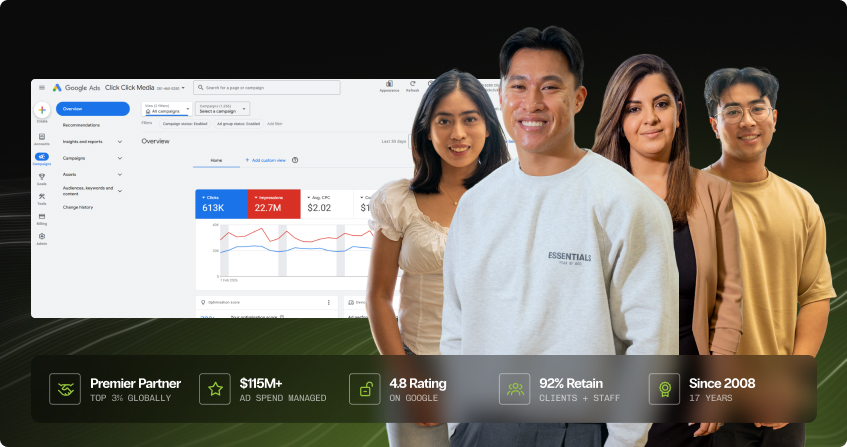Click the Create plus button
Screen dimensions: 847x447
tap(42, 110)
